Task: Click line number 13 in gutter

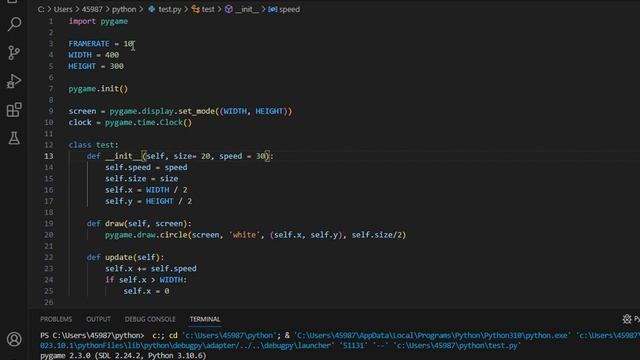Action: pos(49,156)
